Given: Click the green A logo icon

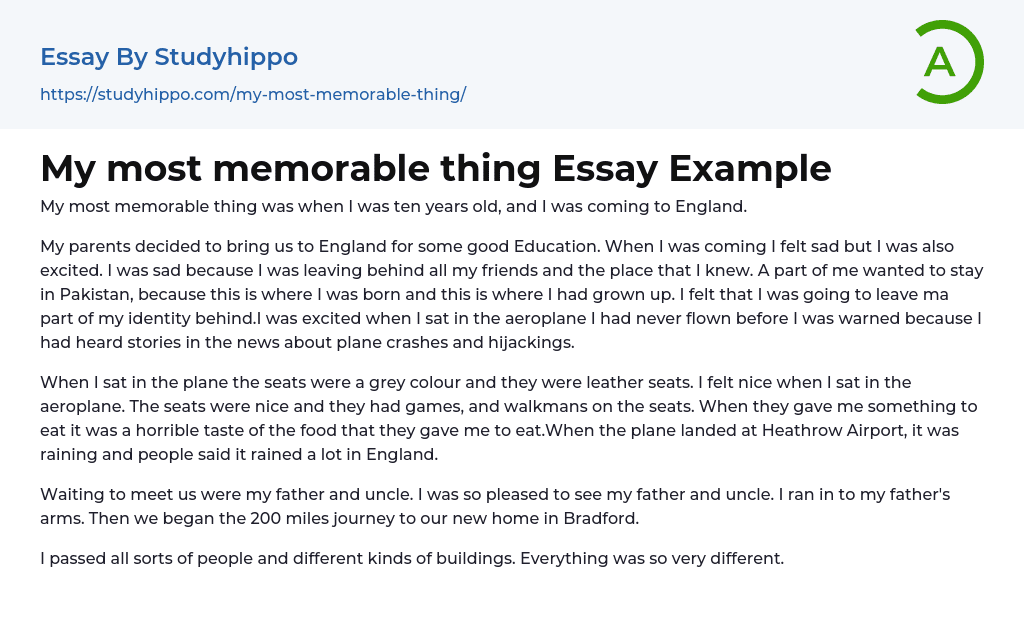Looking at the screenshot, I should click(946, 62).
